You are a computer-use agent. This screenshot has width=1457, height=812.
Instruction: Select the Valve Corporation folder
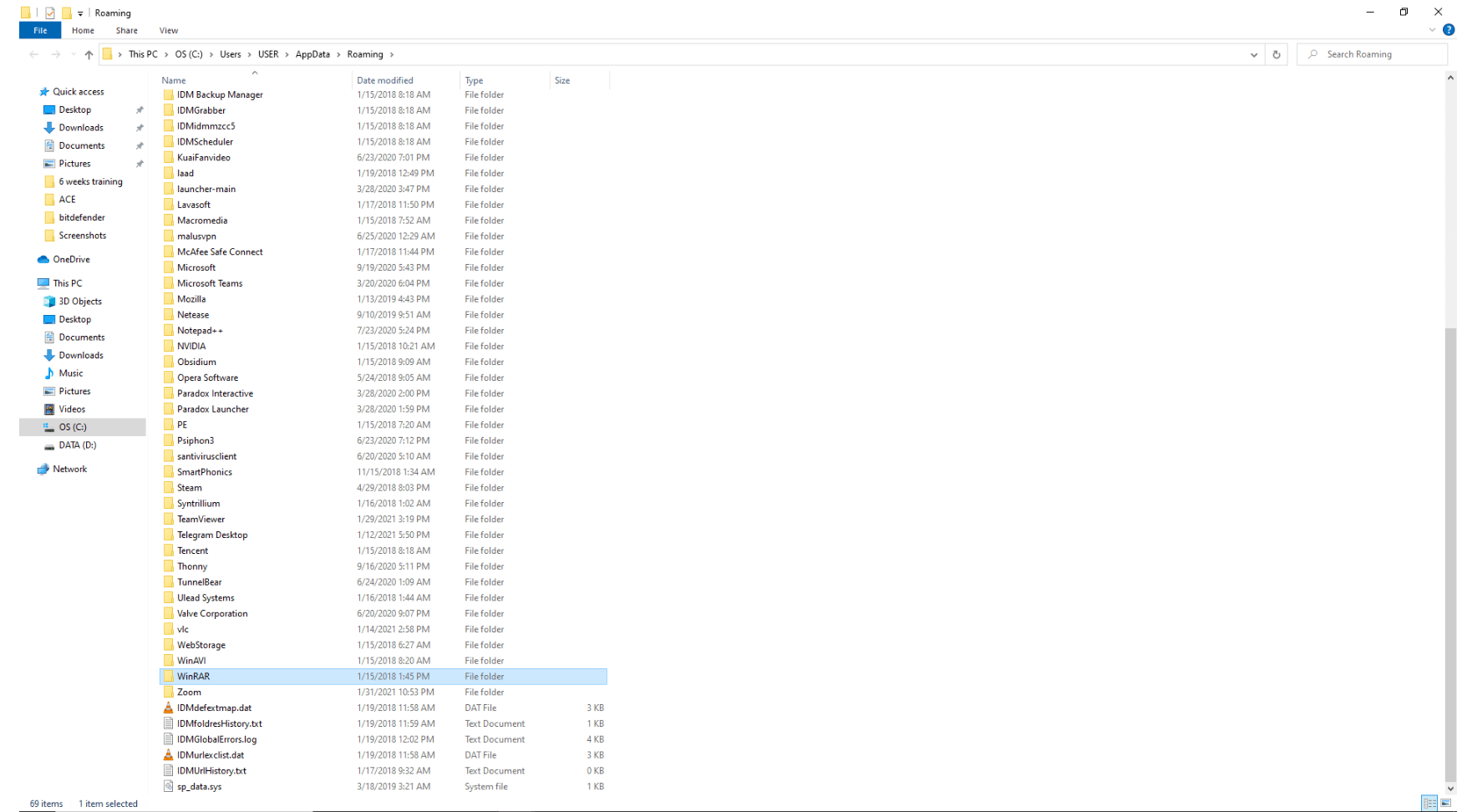point(212,614)
